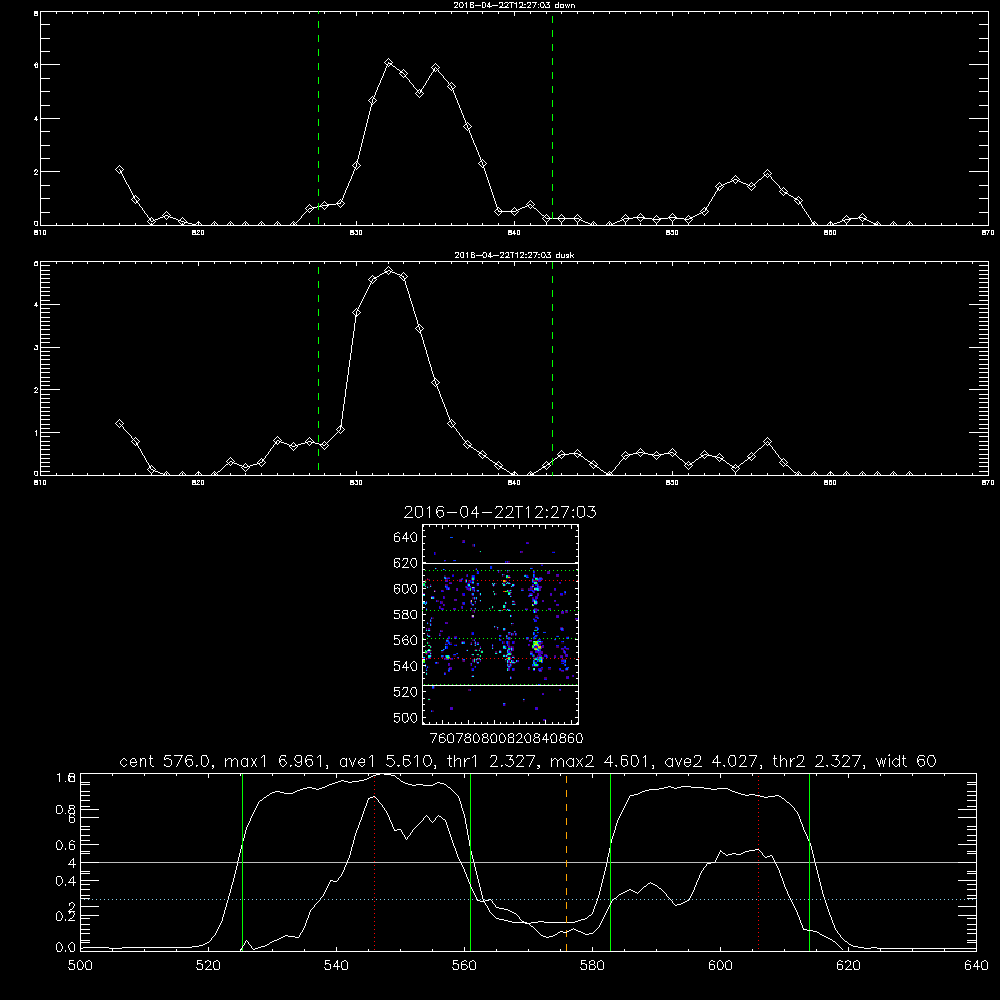This screenshot has width=1000, height=1000.
Task: Click the 600 y-axis label beside image
Action: pos(406,589)
